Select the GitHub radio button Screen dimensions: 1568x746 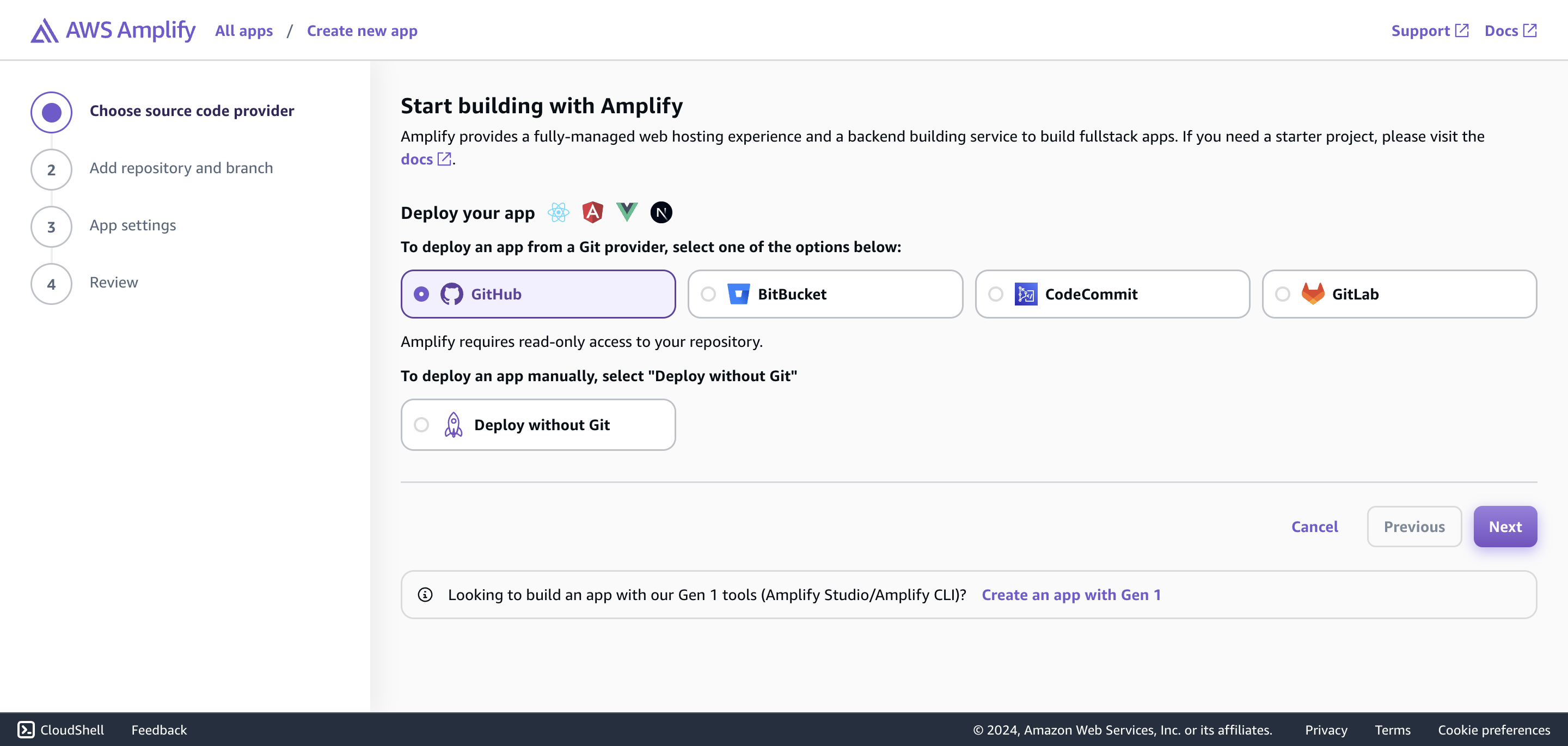click(421, 294)
